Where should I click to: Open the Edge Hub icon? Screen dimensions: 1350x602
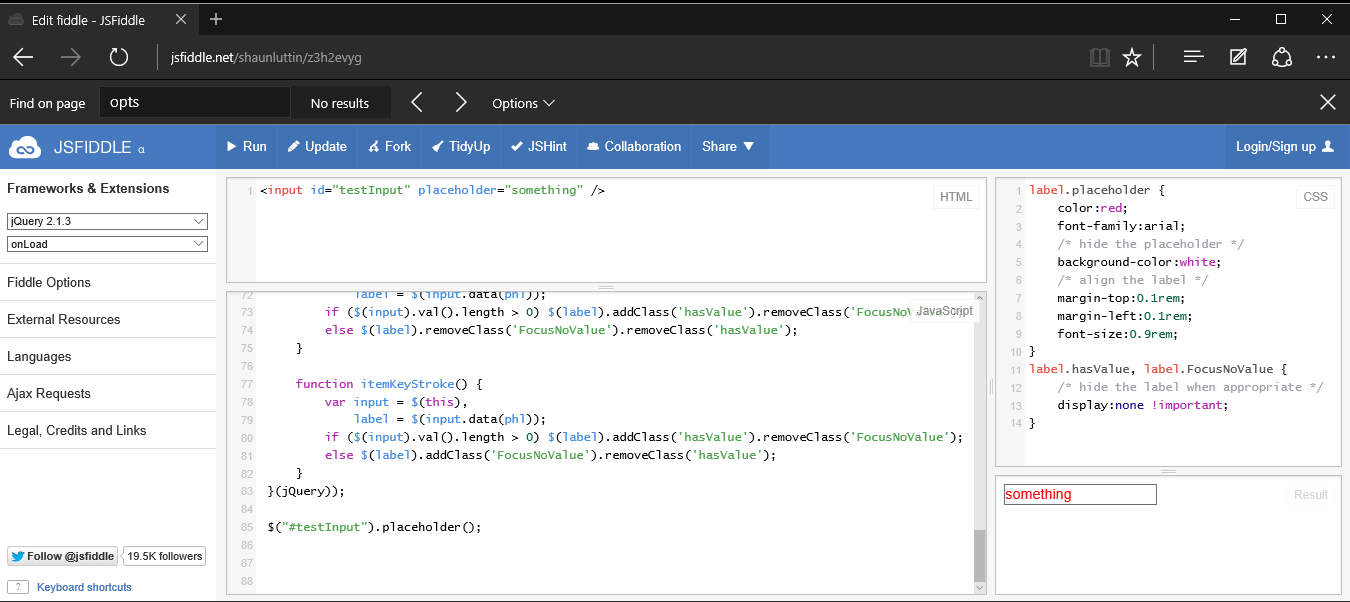click(x=1192, y=58)
